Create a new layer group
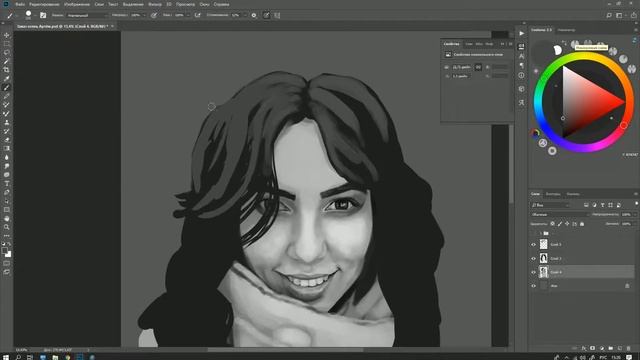Viewport: 640px width, 360px height. pyautogui.click(x=611, y=348)
